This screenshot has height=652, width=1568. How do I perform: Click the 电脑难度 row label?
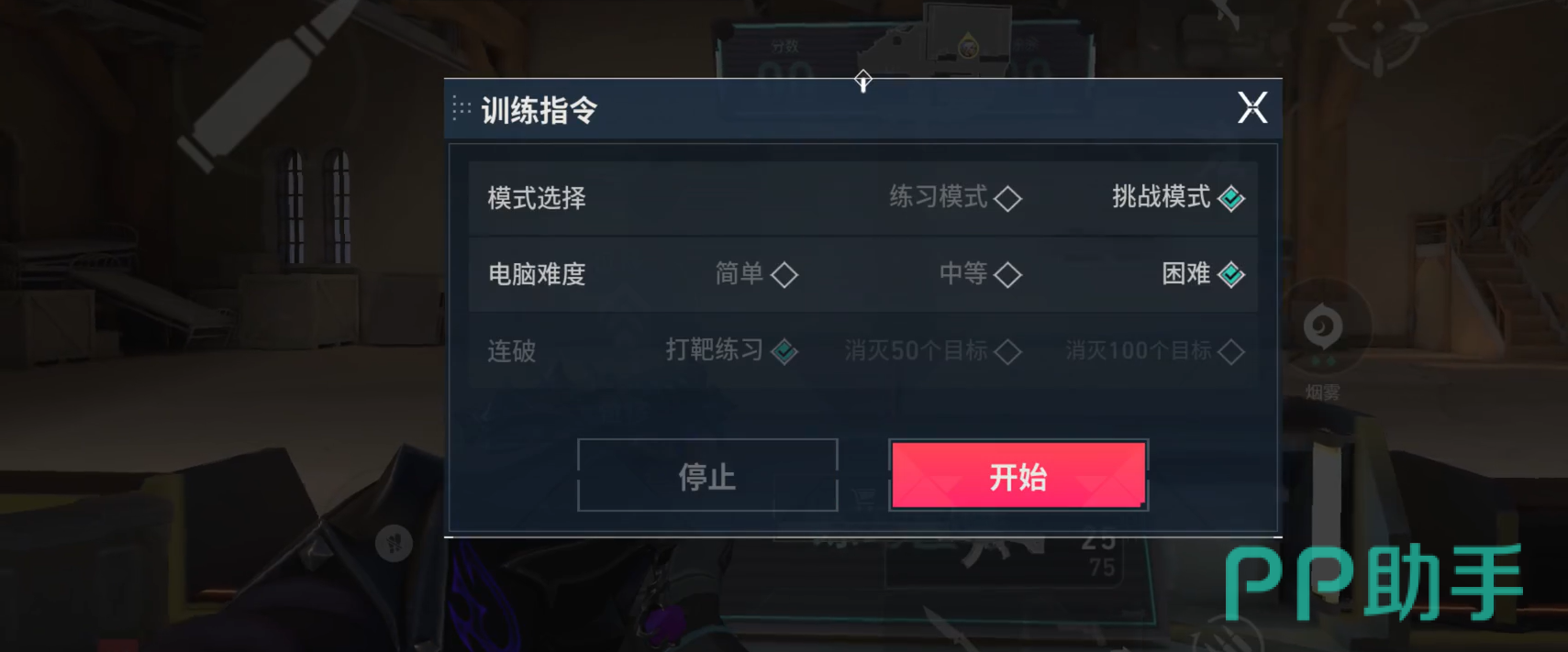tap(537, 274)
